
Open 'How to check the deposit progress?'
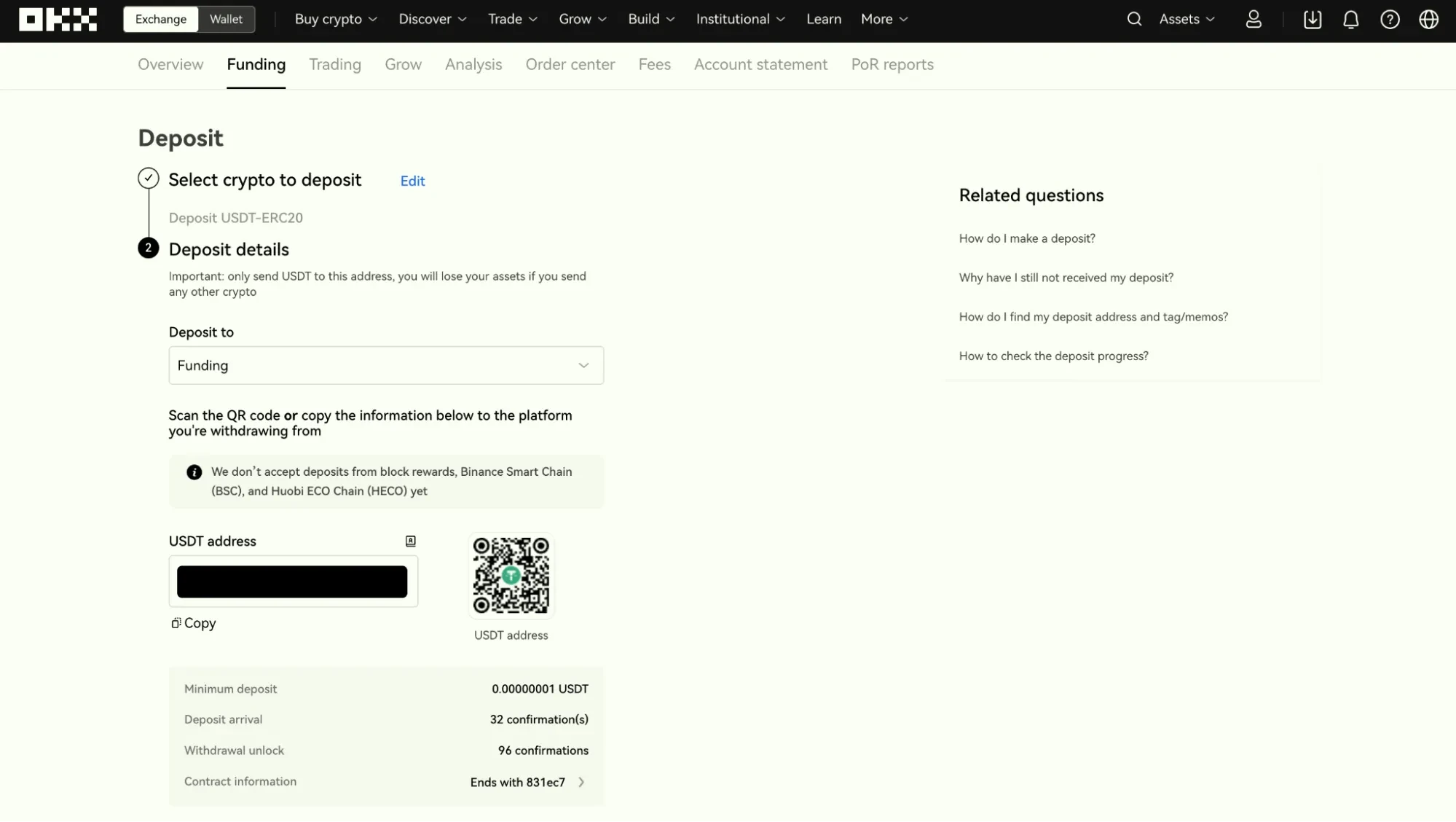click(x=1053, y=356)
